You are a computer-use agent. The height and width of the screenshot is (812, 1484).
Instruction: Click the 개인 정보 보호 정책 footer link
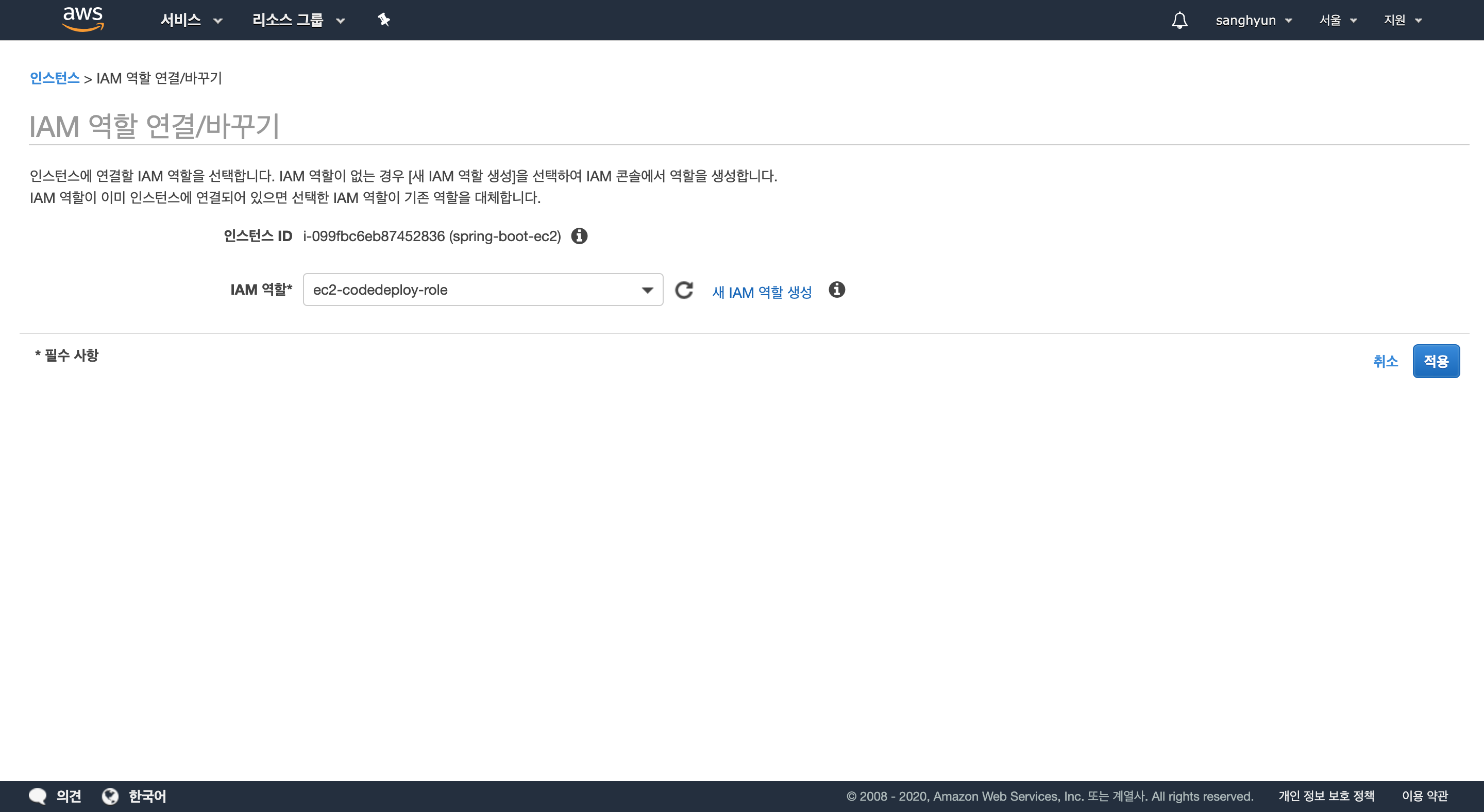[x=1326, y=796]
